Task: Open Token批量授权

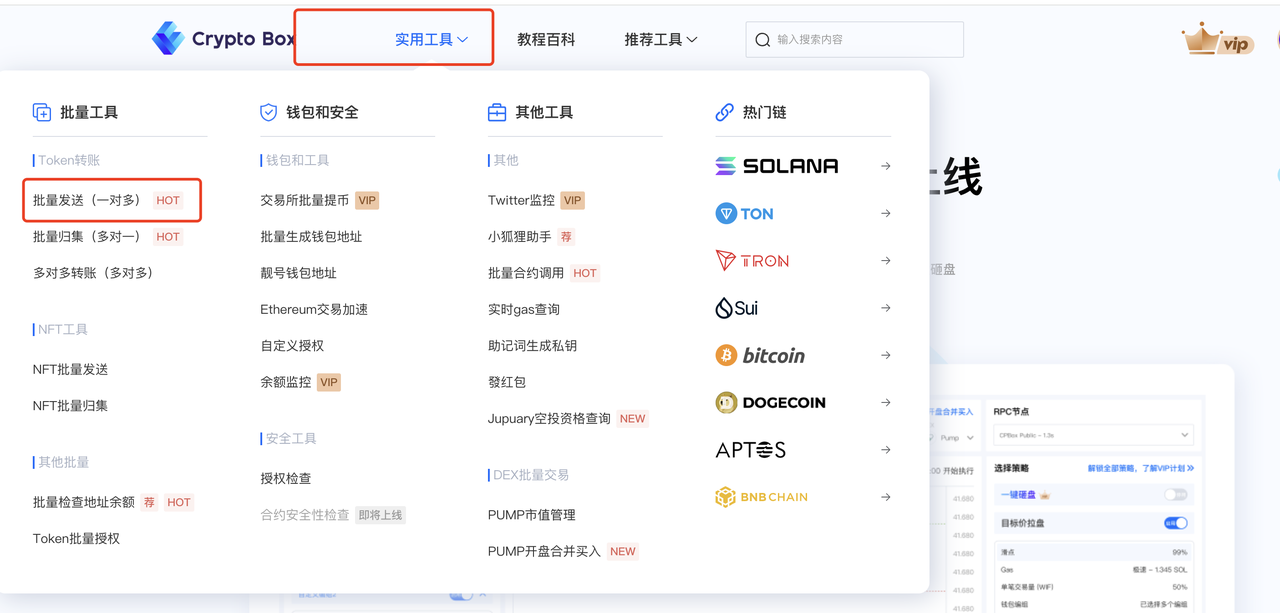Action: pos(76,538)
